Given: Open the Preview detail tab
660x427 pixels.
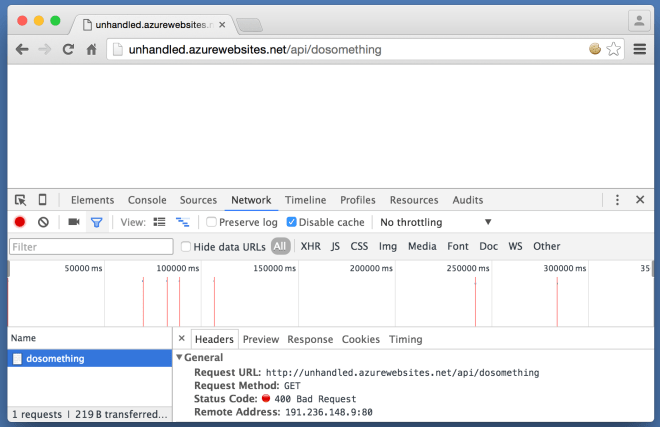Looking at the screenshot, I should pyautogui.click(x=261, y=339).
